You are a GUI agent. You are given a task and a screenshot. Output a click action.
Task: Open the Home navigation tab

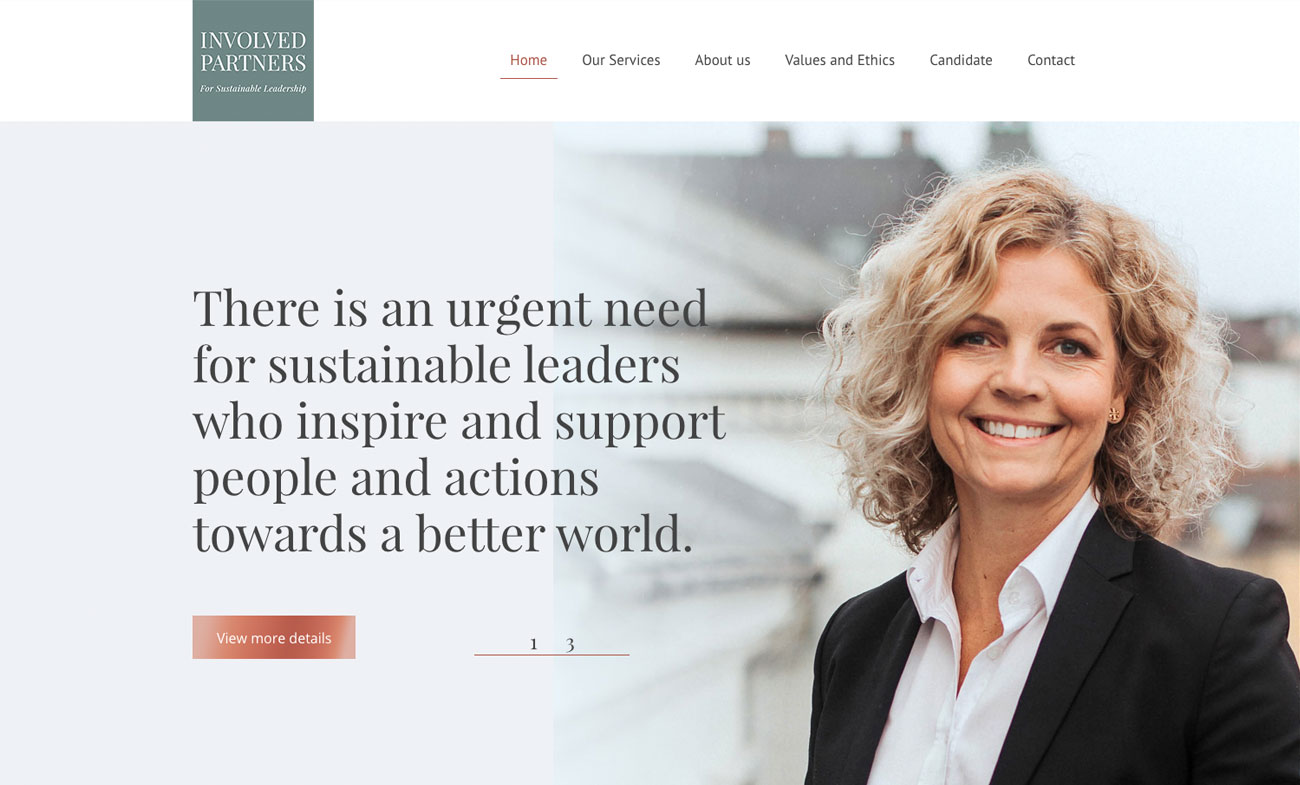(528, 60)
